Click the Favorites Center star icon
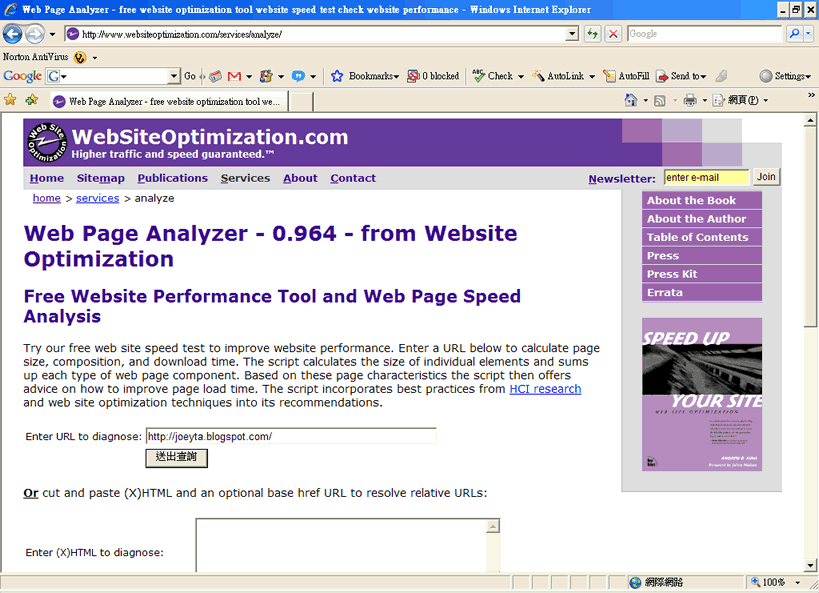The height and width of the screenshot is (593, 819). 10,99
